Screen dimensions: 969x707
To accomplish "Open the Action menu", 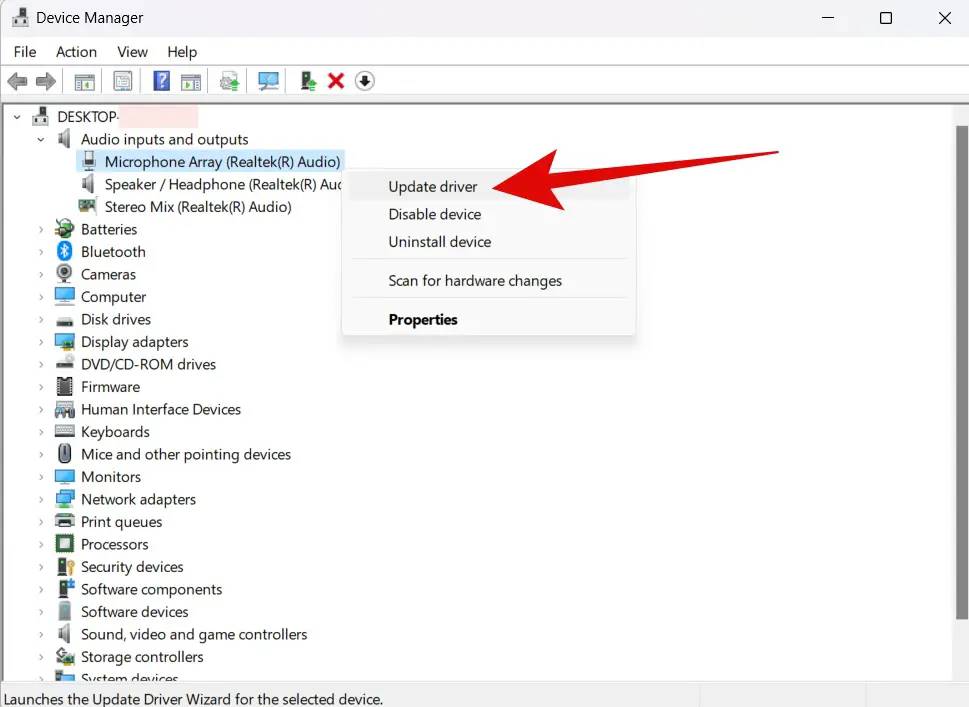I will tap(76, 52).
